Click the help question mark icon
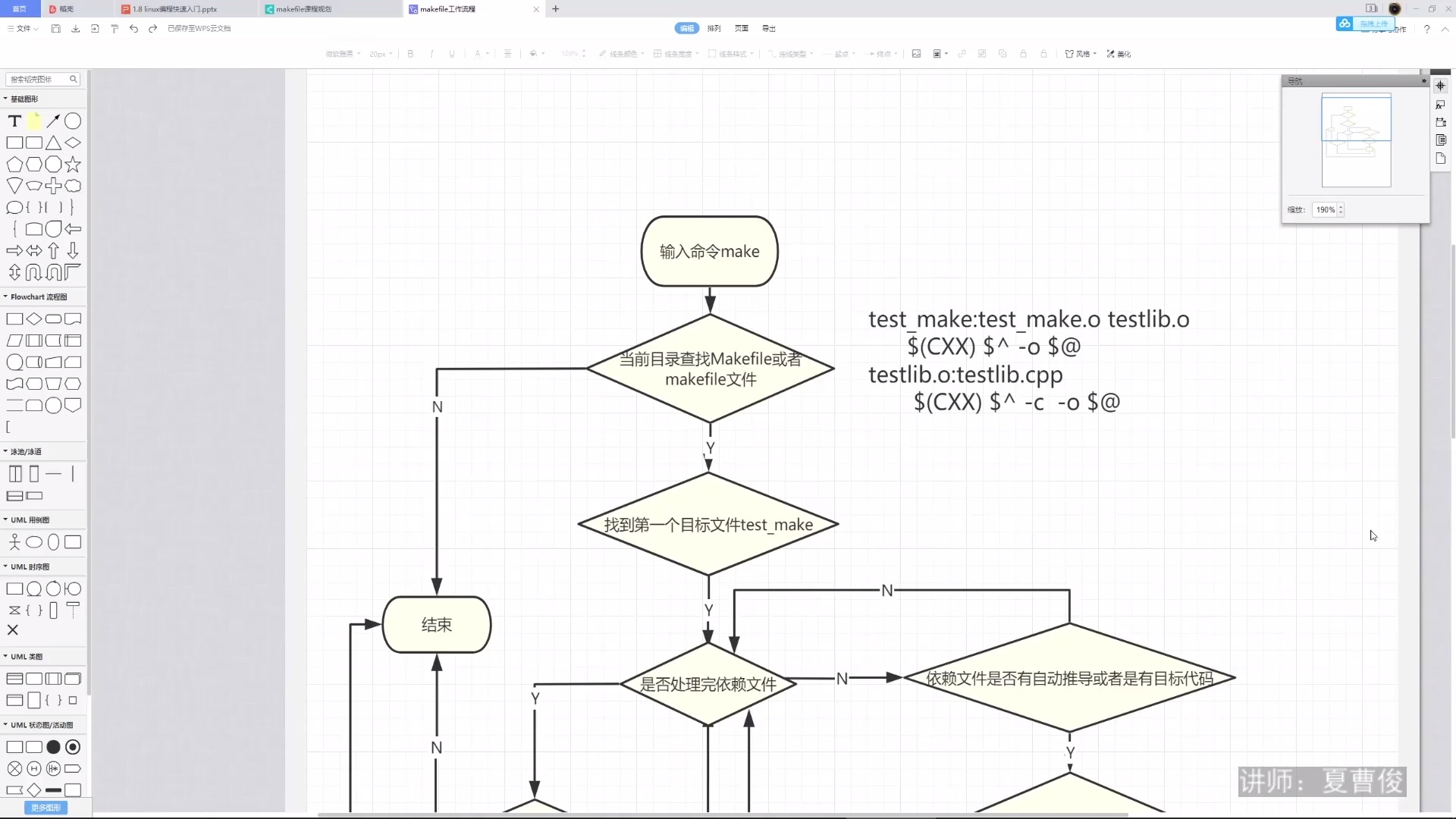This screenshot has width=1456, height=819. 1426,29
